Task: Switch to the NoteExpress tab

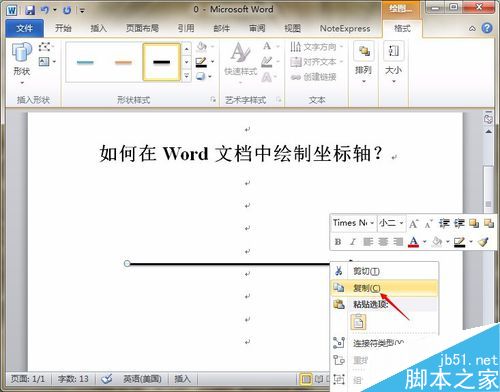Action: pos(345,29)
